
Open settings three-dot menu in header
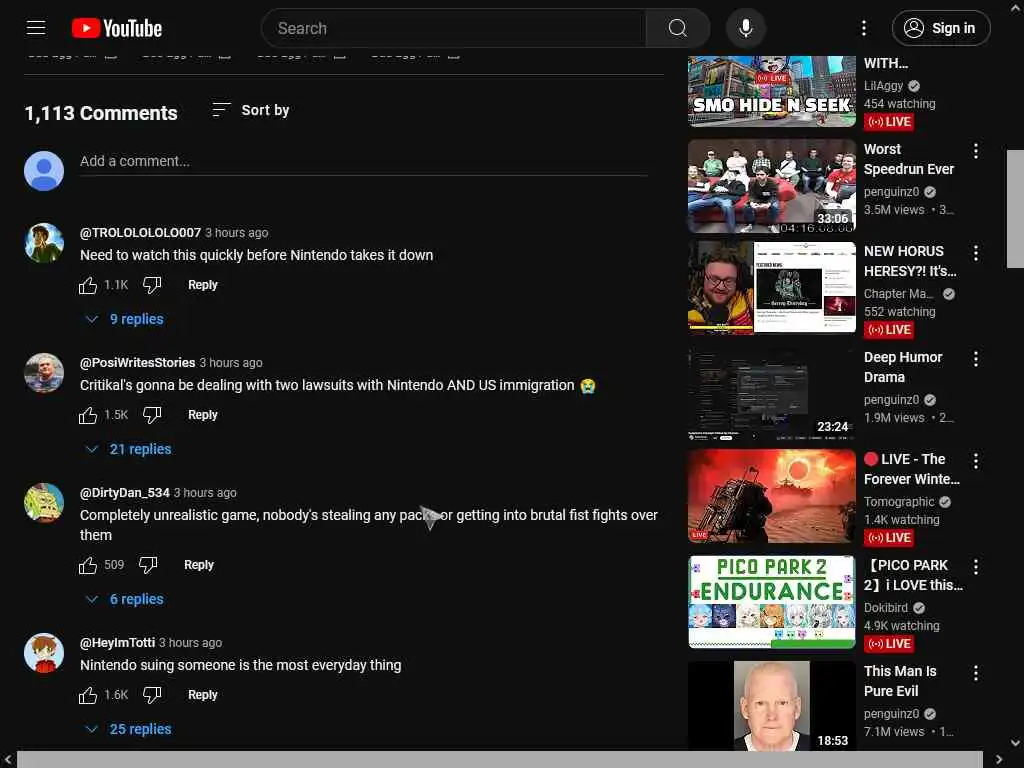coord(863,28)
